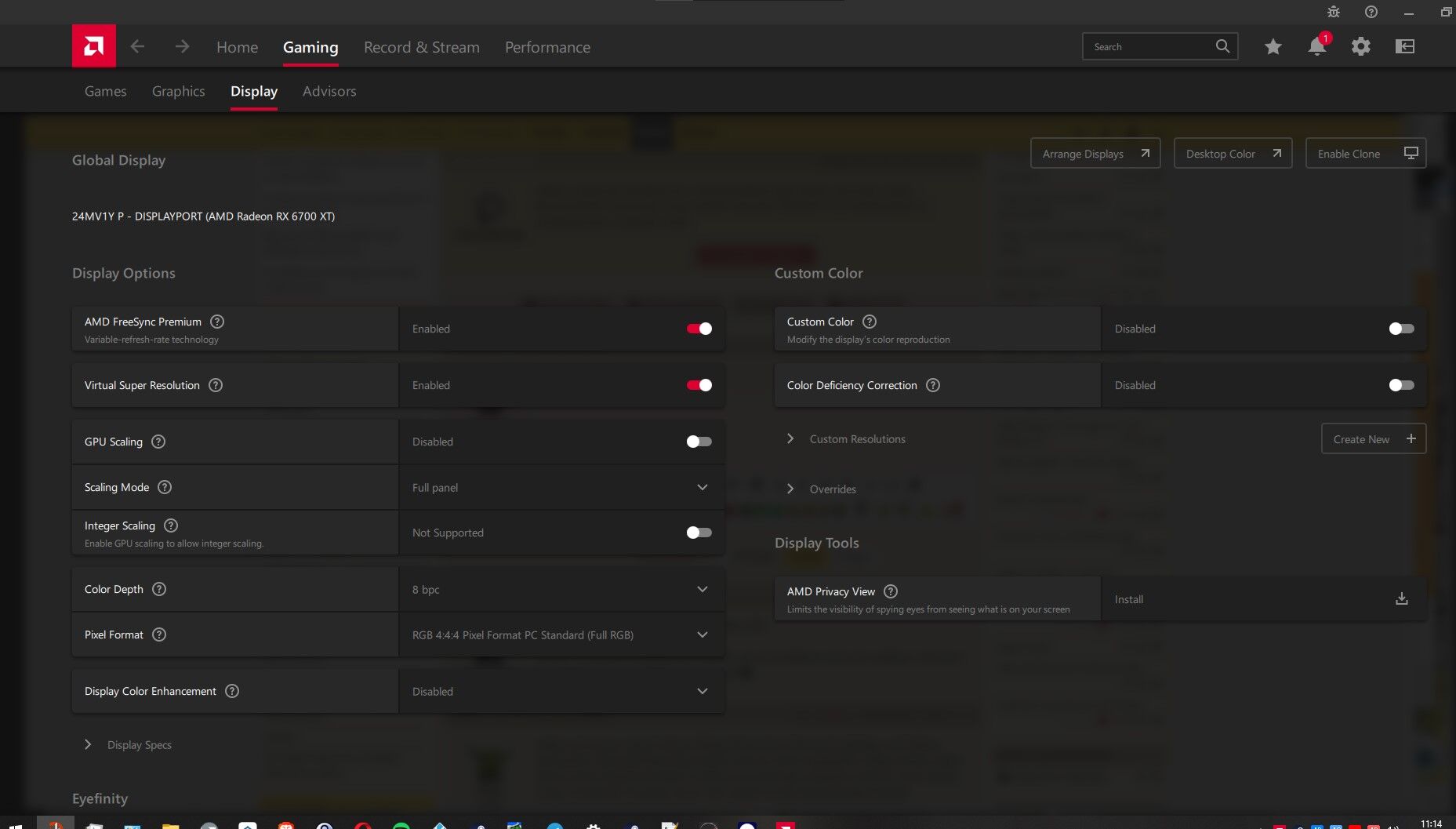1456x829 pixels.
Task: Expand Custom Resolutions section
Action: (x=848, y=438)
